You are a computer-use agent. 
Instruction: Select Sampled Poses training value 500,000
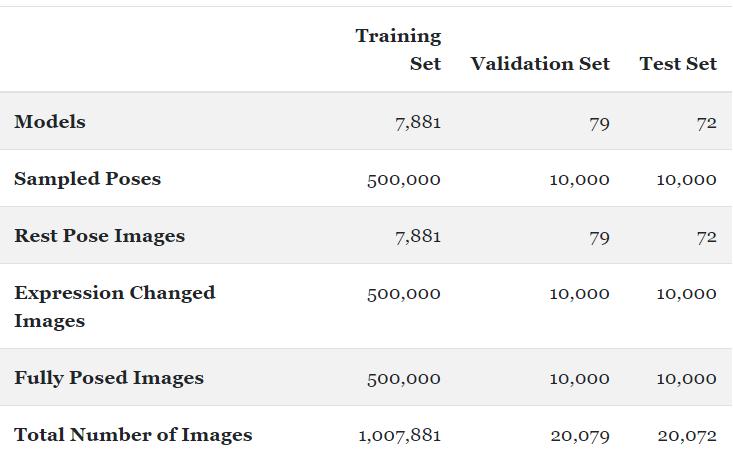coord(403,180)
